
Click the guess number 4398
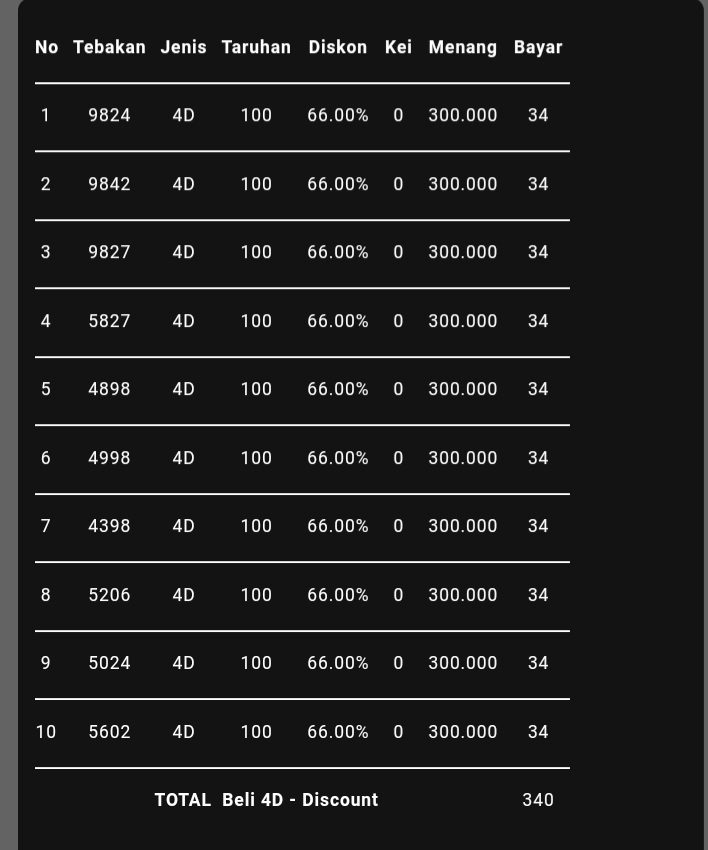tap(109, 526)
